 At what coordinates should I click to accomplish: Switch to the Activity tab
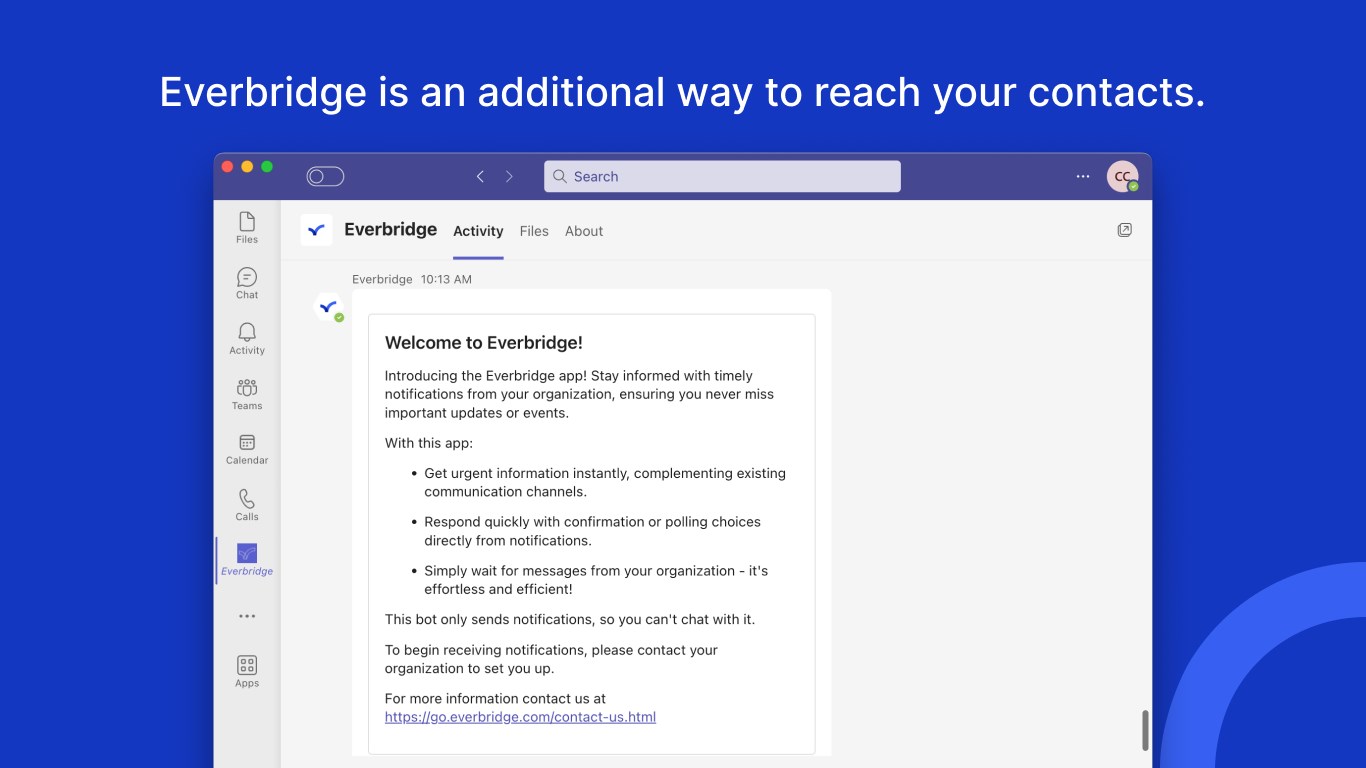point(478,231)
